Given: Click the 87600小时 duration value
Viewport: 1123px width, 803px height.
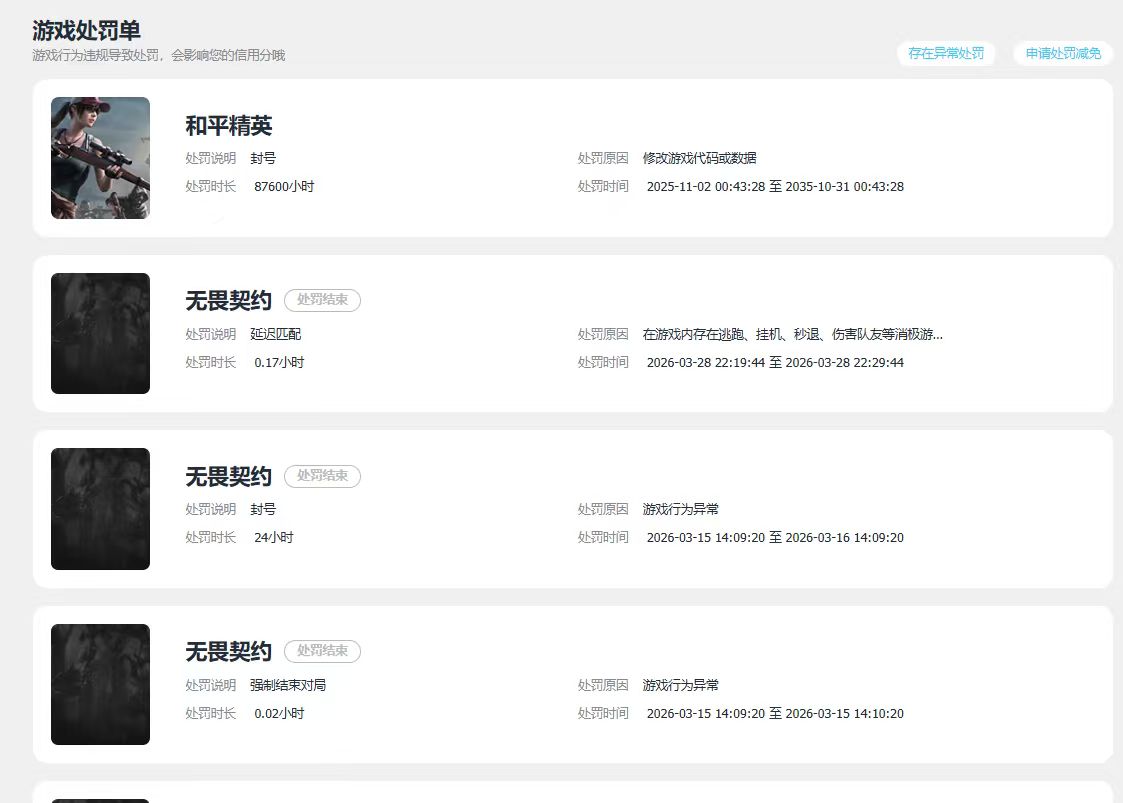Looking at the screenshot, I should (284, 186).
